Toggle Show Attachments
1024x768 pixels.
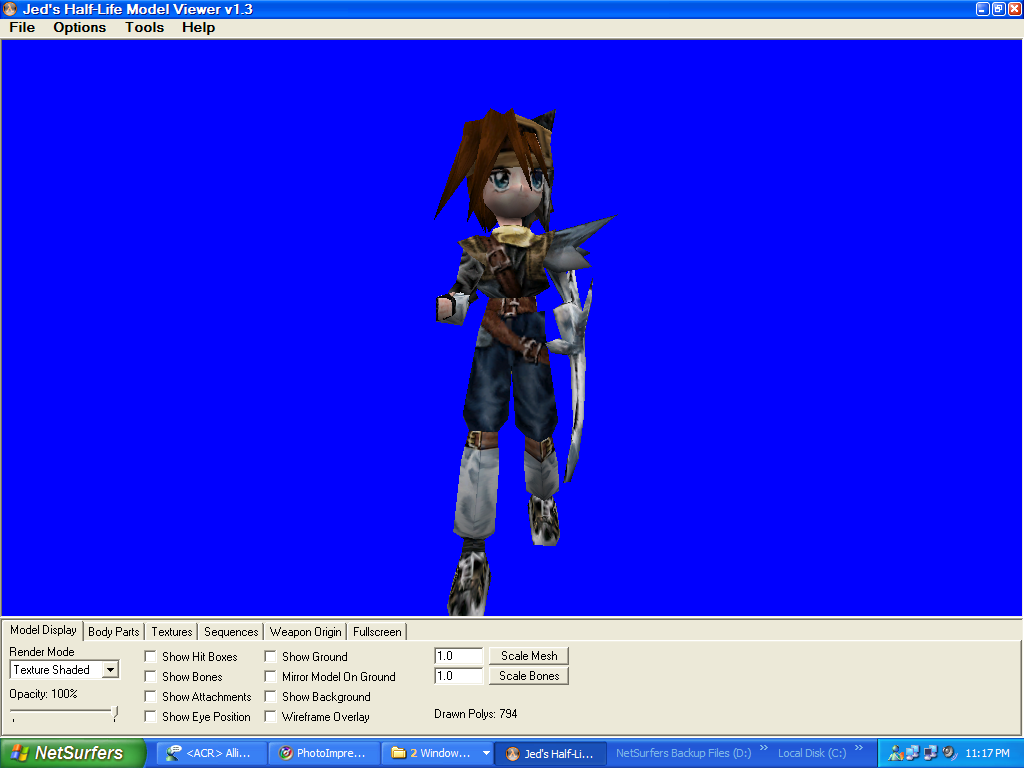click(150, 697)
